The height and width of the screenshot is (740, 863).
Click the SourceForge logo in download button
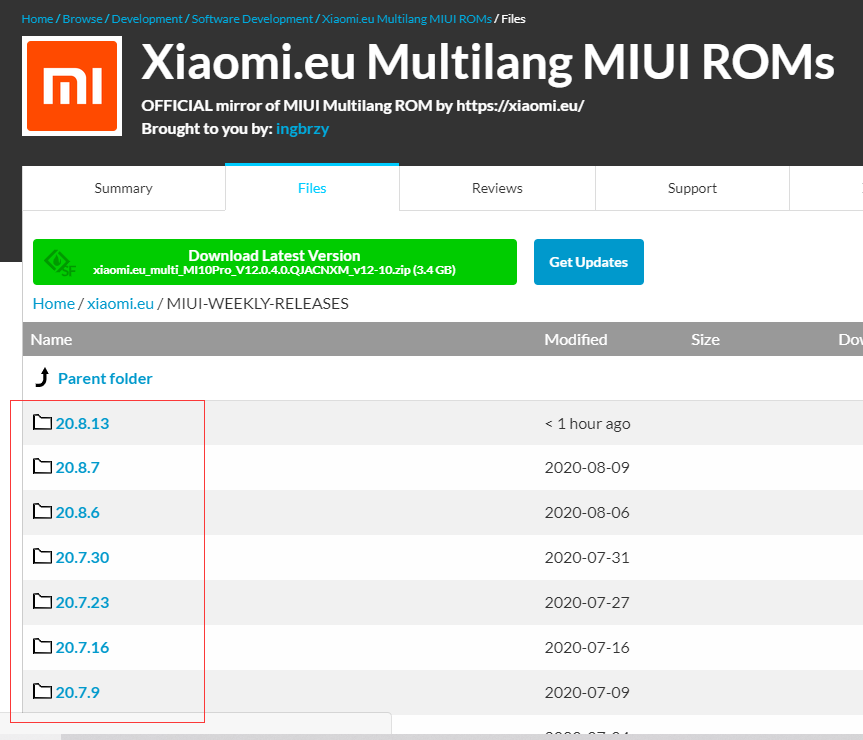pos(60,264)
